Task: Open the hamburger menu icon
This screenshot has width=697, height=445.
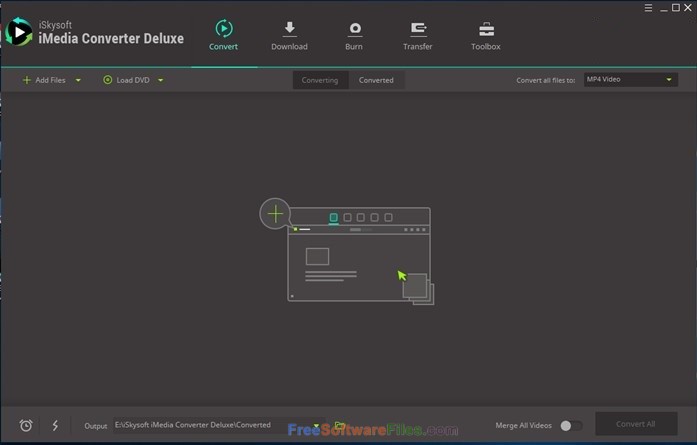Action: coord(649,8)
